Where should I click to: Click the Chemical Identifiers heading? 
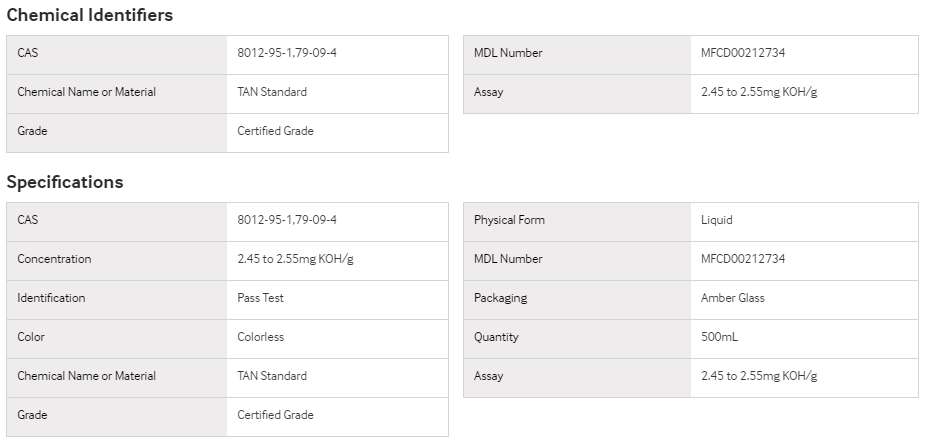[90, 15]
